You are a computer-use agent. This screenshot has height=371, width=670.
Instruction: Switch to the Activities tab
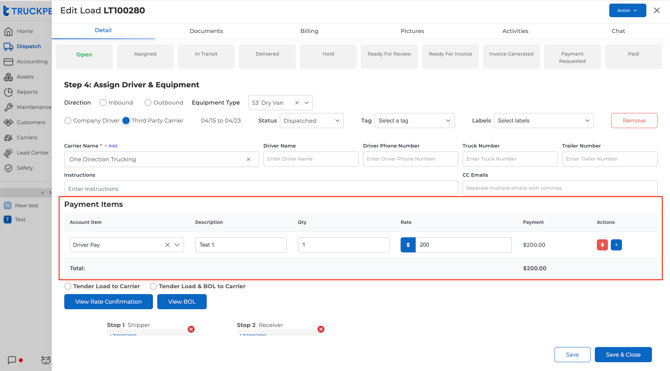pyautogui.click(x=515, y=31)
